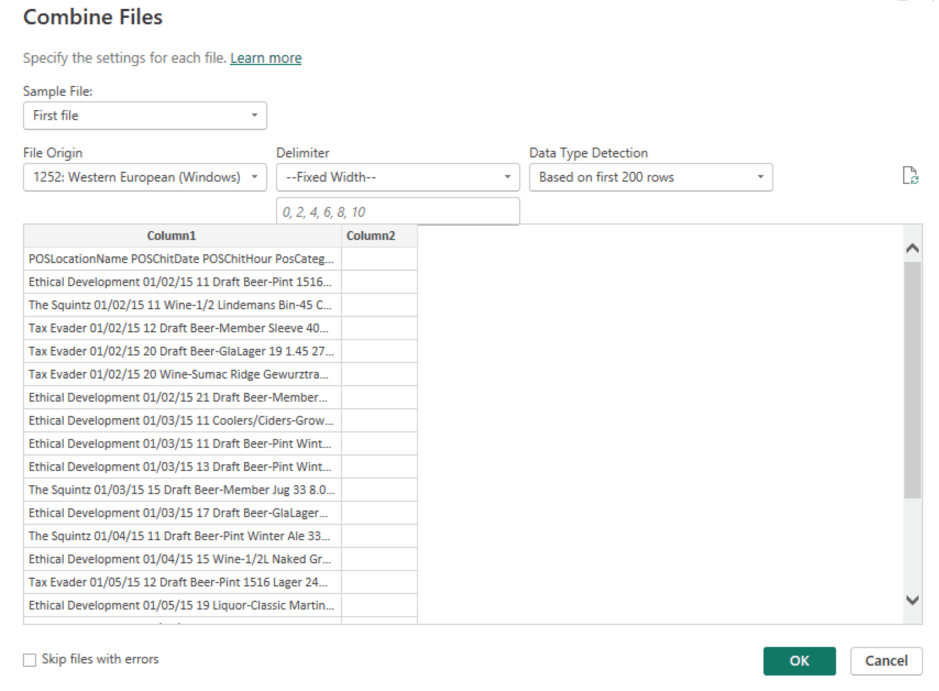Viewport: 939px width, 691px height.
Task: Open the Sample File dropdown
Action: pyautogui.click(x=144, y=116)
